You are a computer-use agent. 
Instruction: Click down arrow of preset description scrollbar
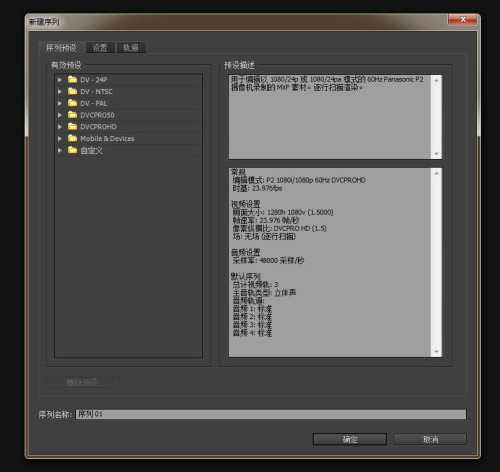click(436, 154)
